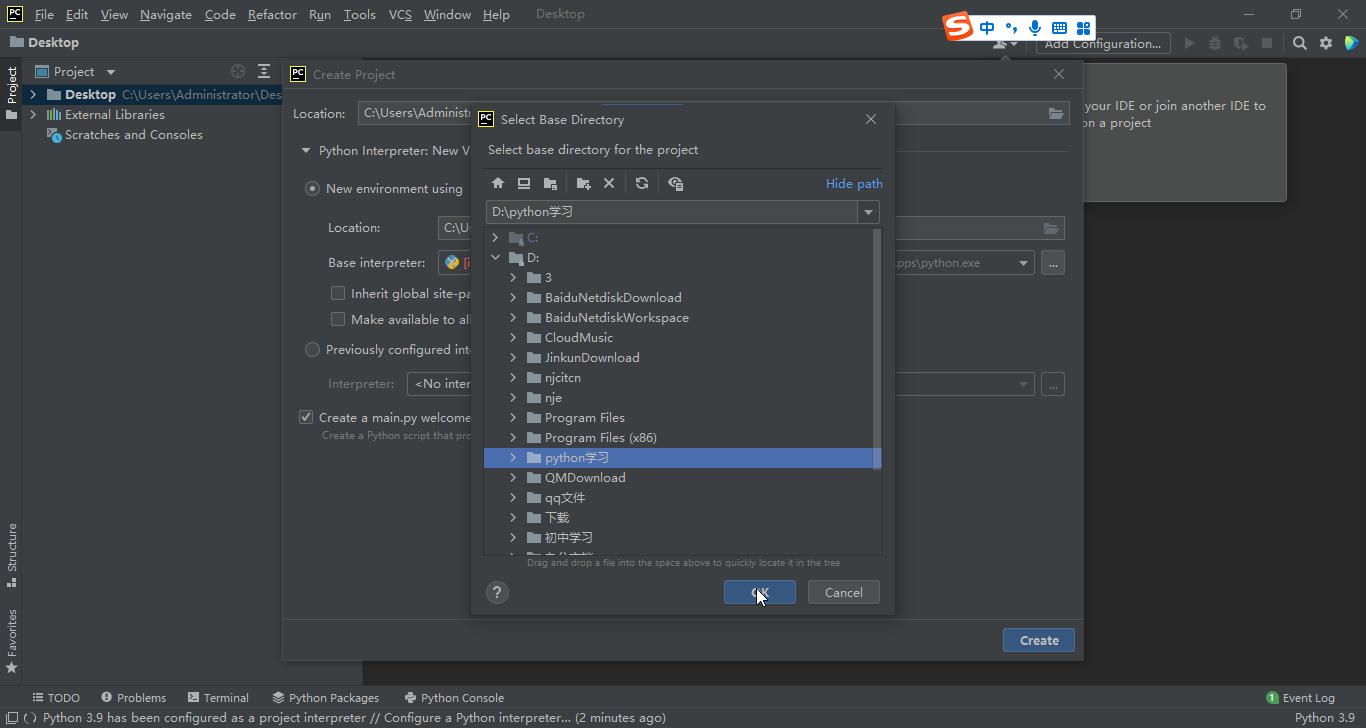Enable Inherit global site-packages checkbox
Image resolution: width=1366 pixels, height=728 pixels.
pos(338,293)
